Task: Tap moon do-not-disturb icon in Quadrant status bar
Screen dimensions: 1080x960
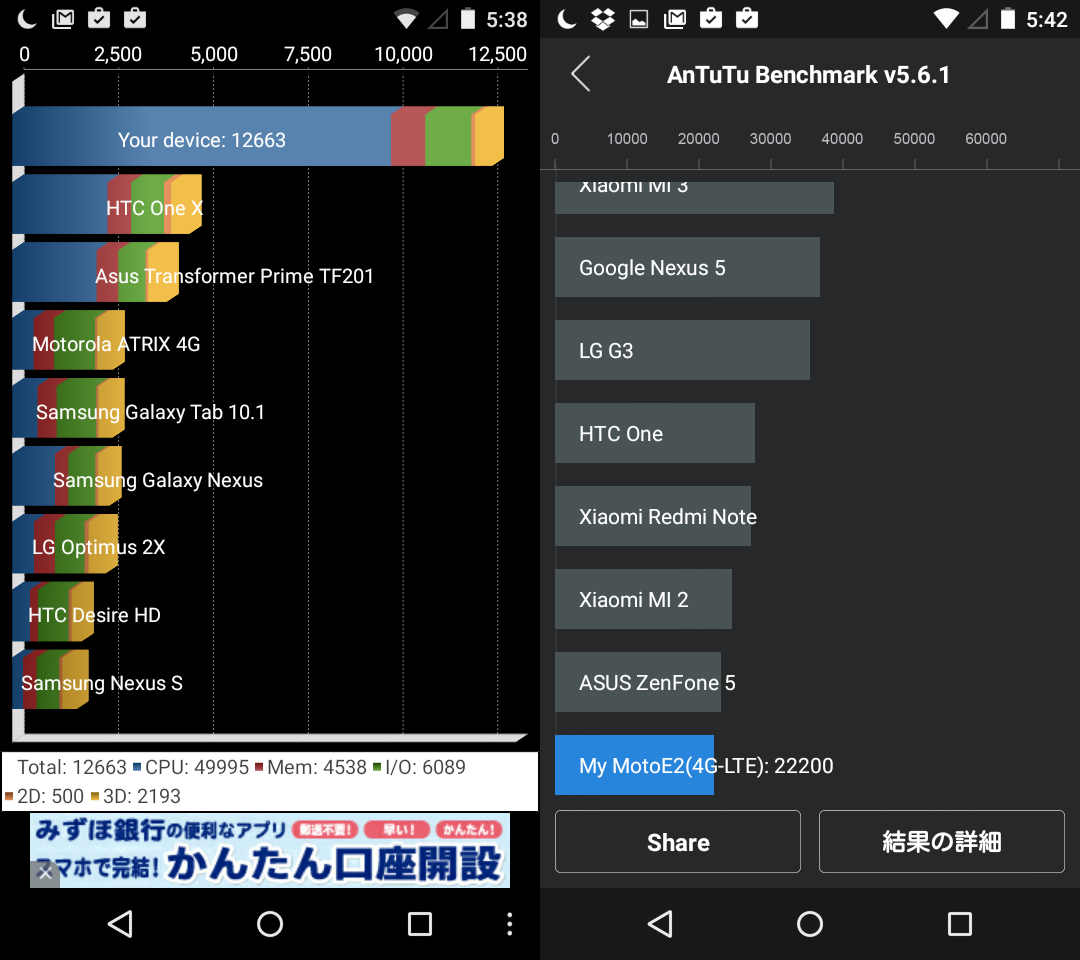Action: 26,19
